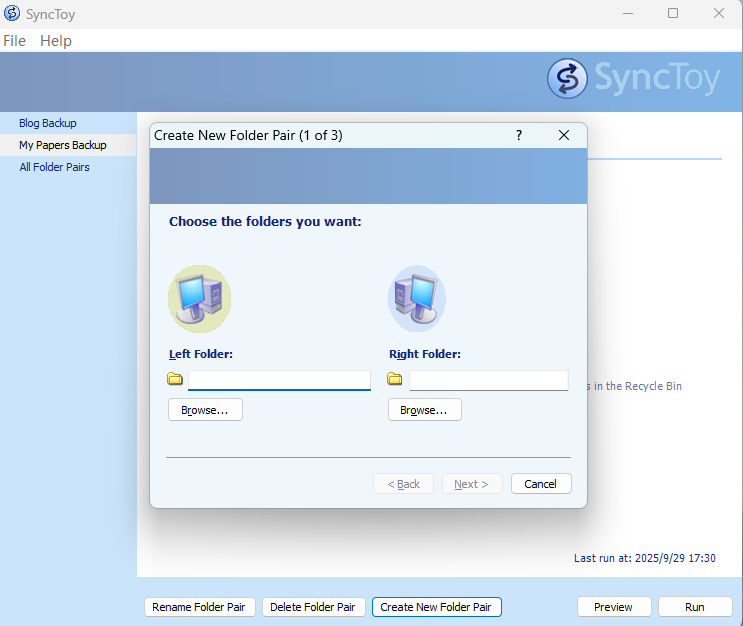The height and width of the screenshot is (626, 743).
Task: Click inside the Left Folder path field
Action: click(279, 381)
